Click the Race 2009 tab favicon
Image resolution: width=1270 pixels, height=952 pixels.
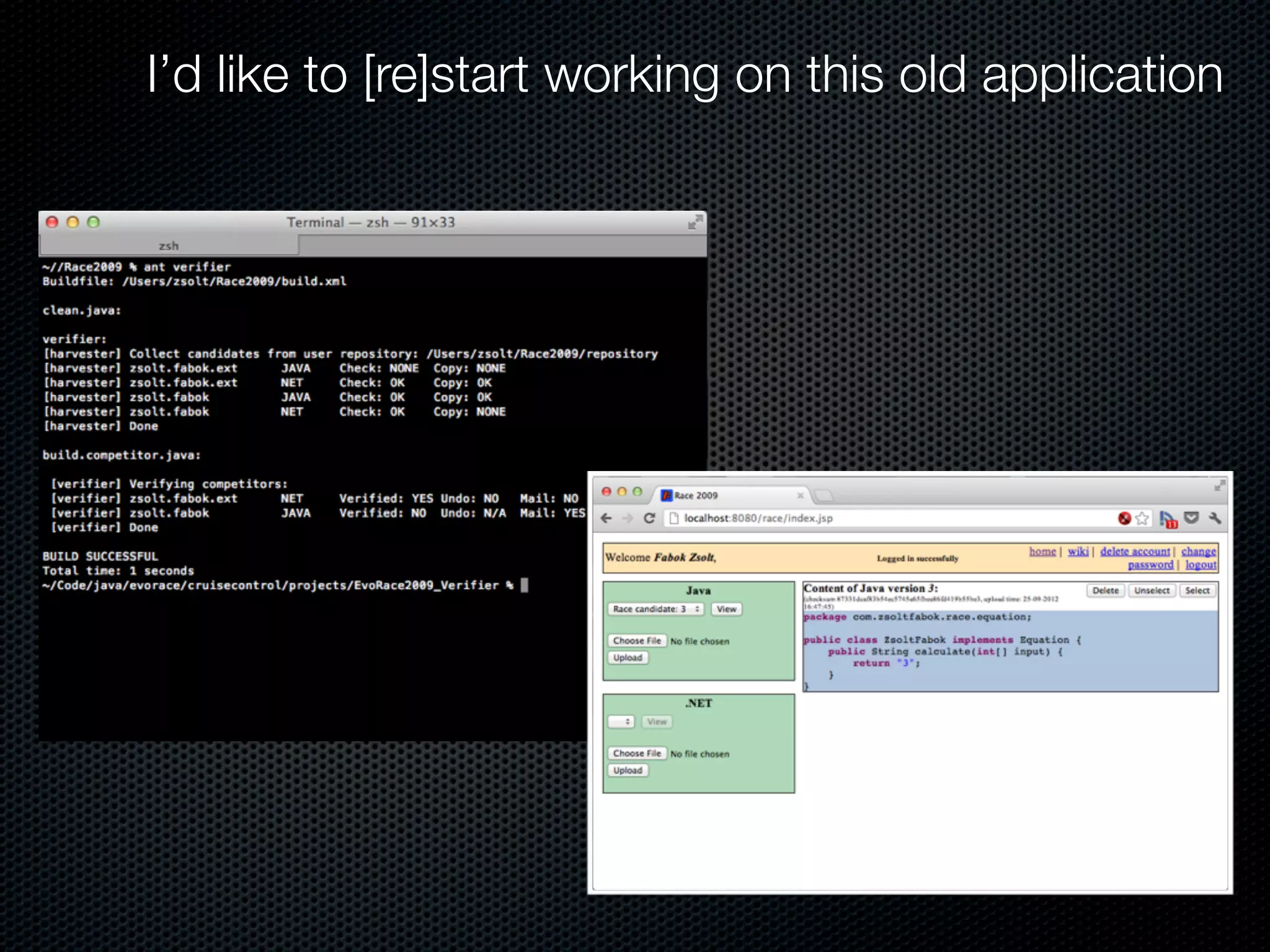[667, 495]
